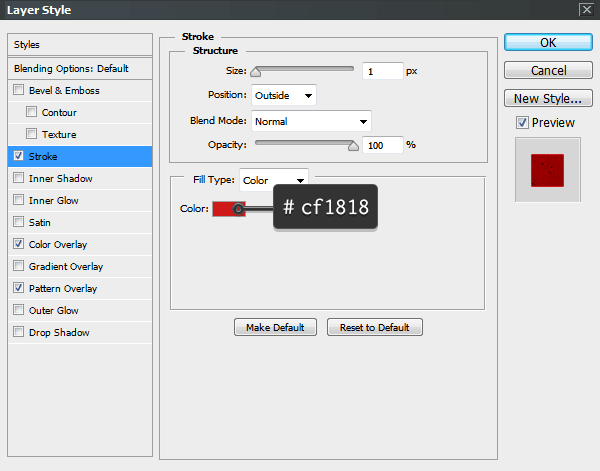This screenshot has width=600, height=471.
Task: Click the Opacity value input field
Action: click(x=383, y=145)
